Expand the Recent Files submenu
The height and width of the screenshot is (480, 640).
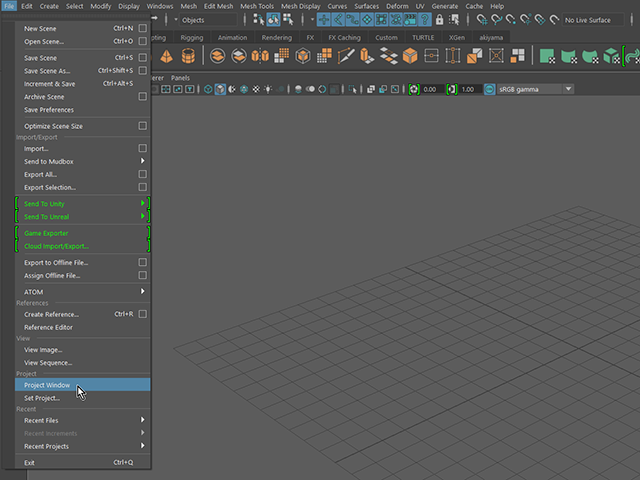pyautogui.click(x=142, y=420)
